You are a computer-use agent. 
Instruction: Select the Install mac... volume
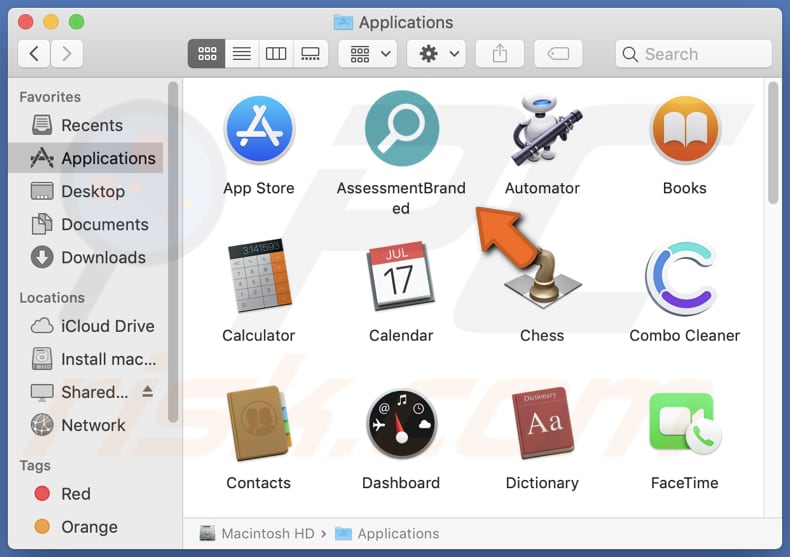(86, 359)
